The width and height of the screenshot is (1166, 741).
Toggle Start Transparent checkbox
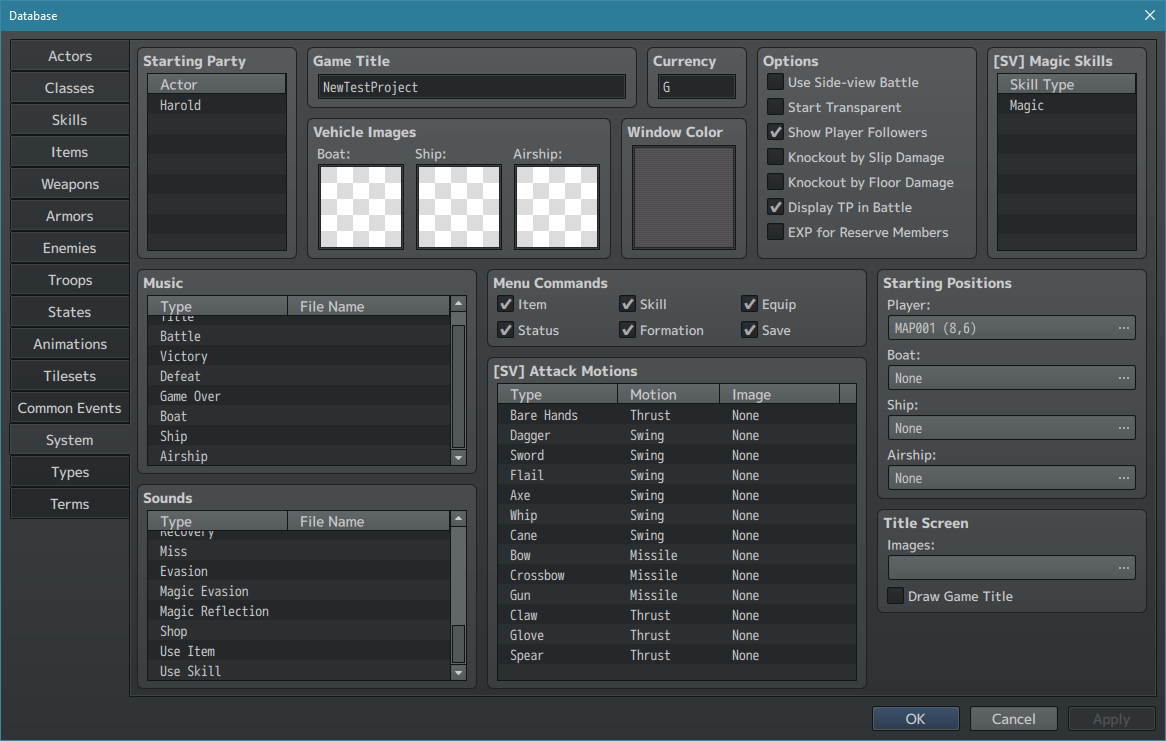pos(776,107)
